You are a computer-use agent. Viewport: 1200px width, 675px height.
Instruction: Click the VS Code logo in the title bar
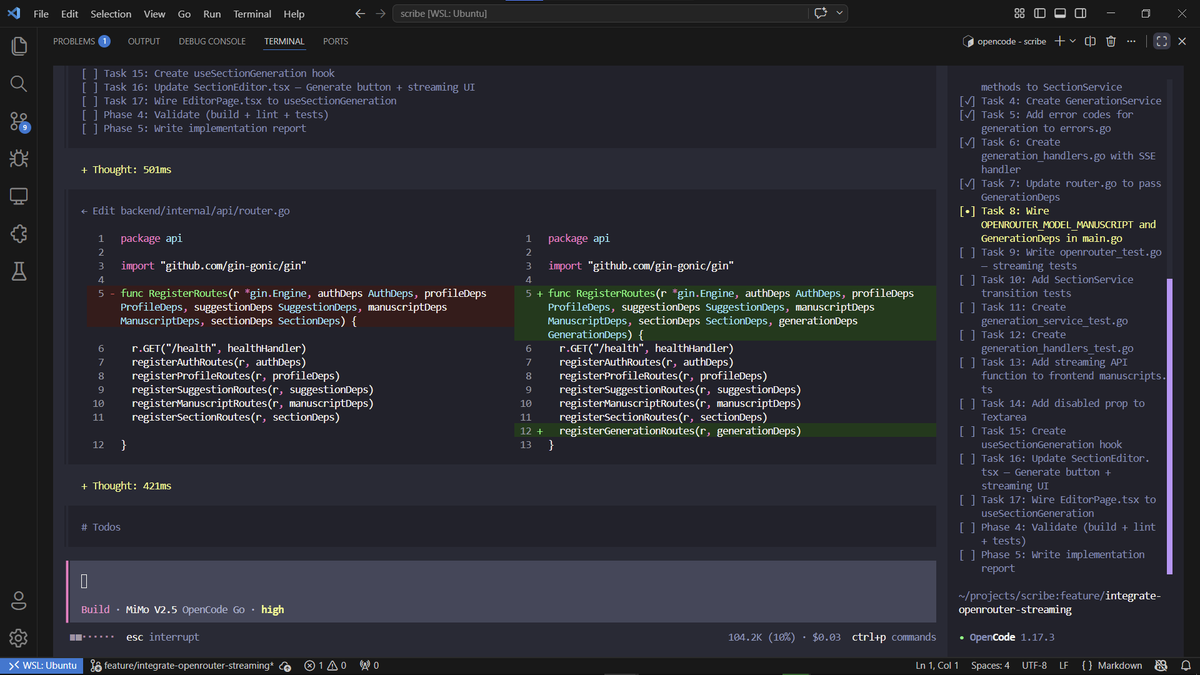coord(14,14)
